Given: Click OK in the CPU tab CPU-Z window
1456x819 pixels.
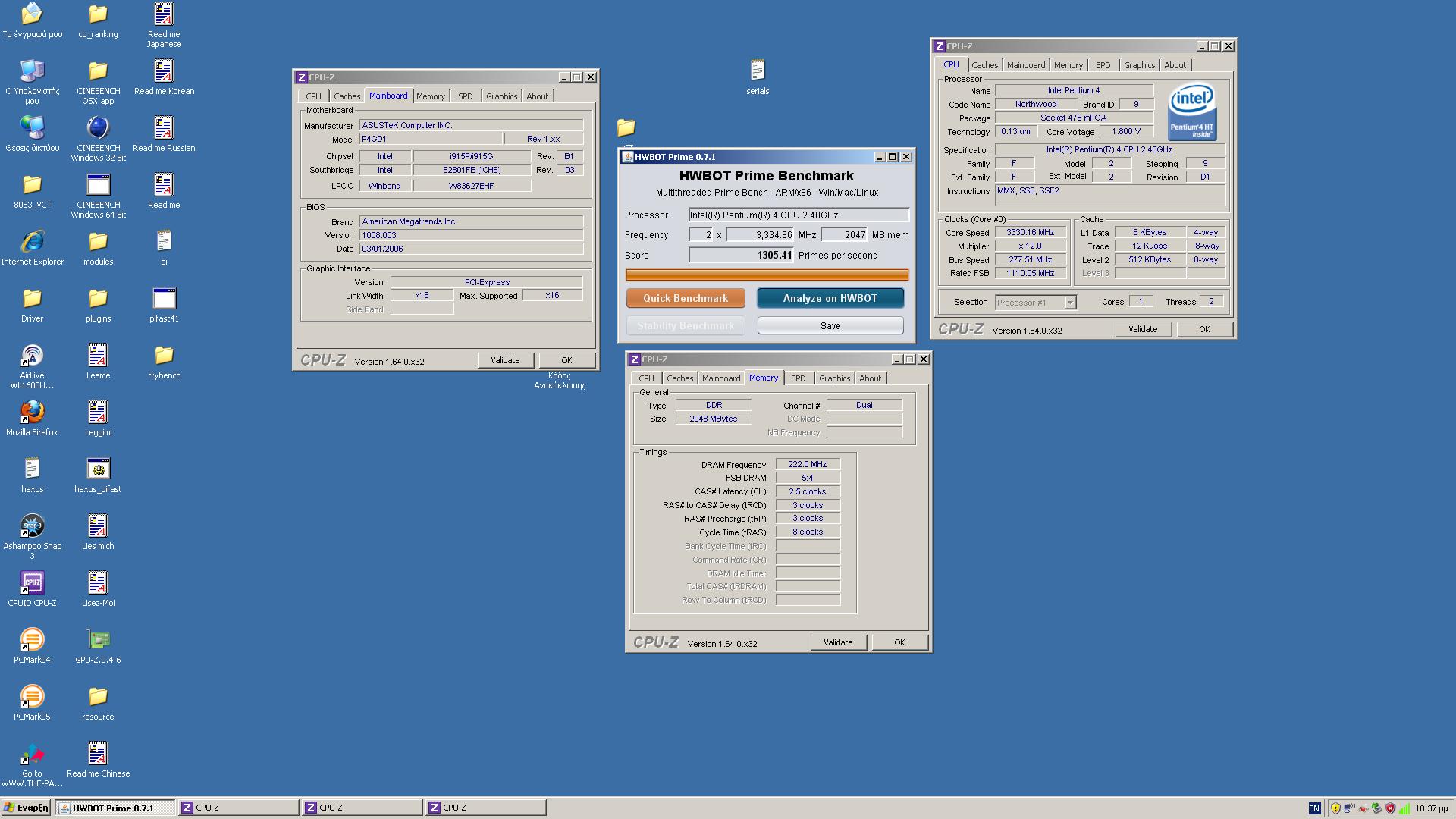Looking at the screenshot, I should click(x=1204, y=329).
